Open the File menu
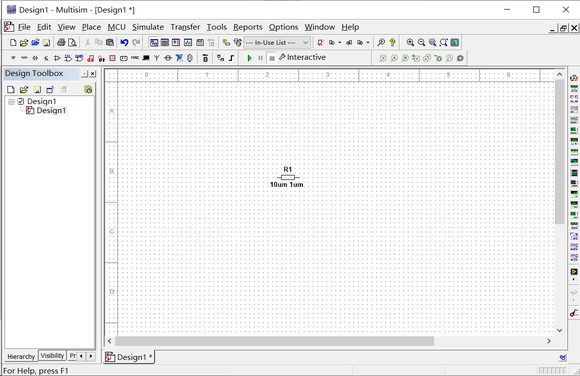This screenshot has height=376, width=580. coord(24,27)
